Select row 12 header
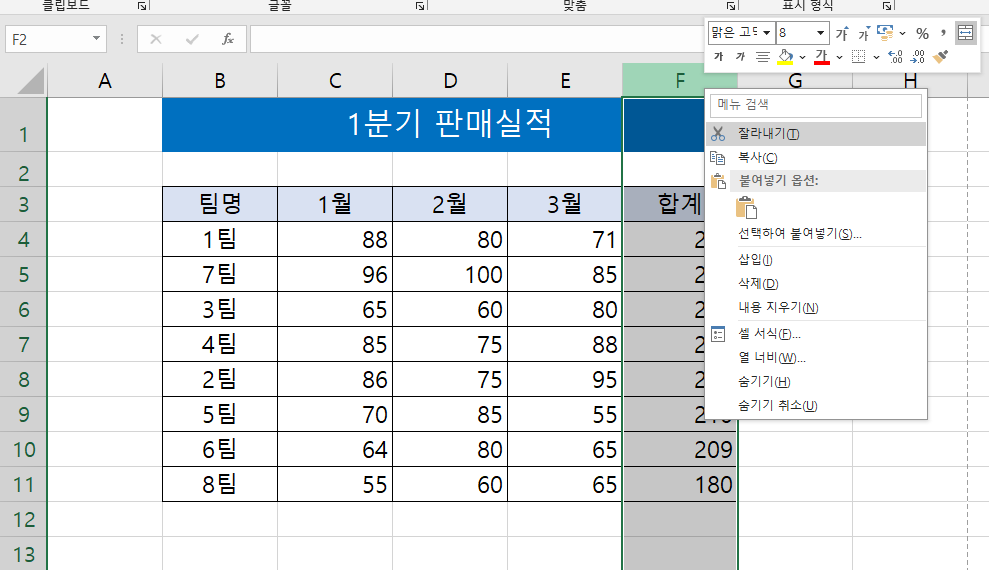Image resolution: width=989 pixels, height=570 pixels. click(x=23, y=520)
